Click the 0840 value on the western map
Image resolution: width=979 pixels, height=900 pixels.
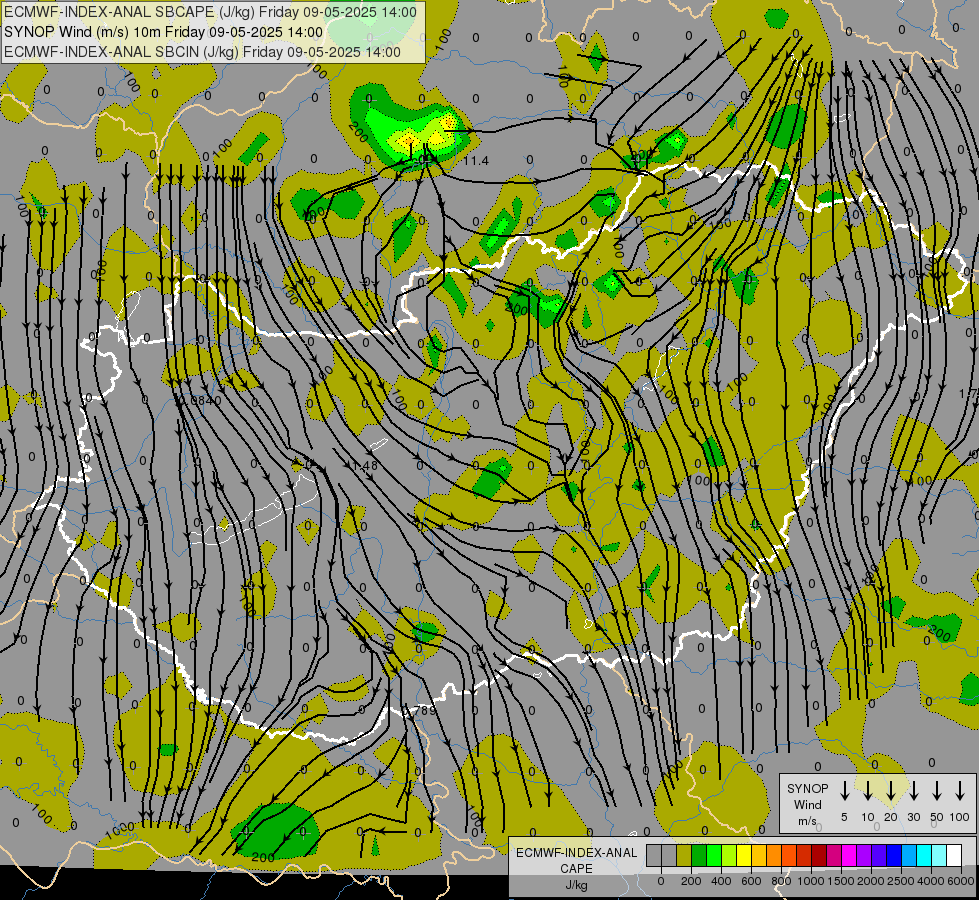pyautogui.click(x=206, y=400)
